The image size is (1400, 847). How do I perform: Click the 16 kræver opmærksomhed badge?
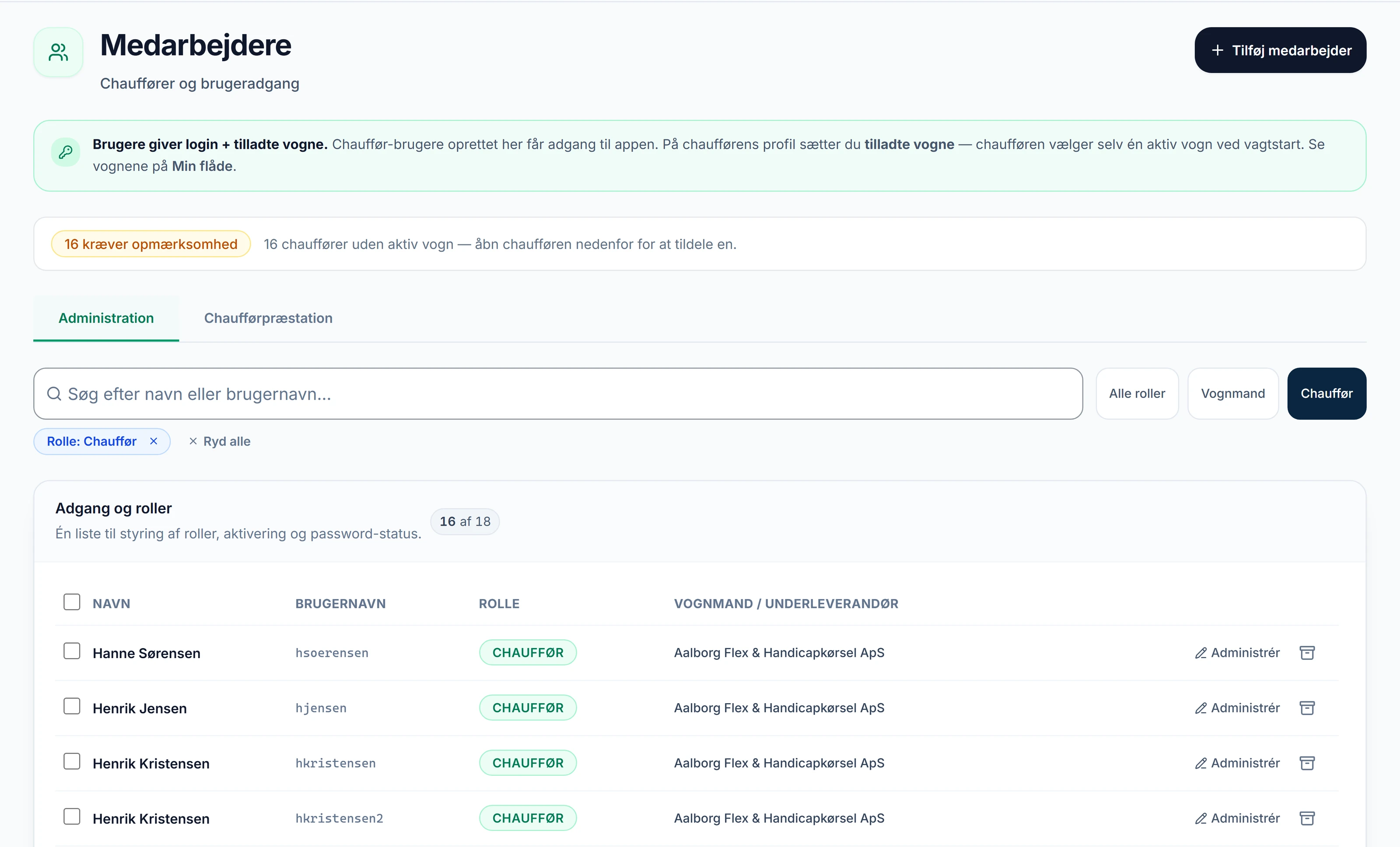tap(150, 244)
